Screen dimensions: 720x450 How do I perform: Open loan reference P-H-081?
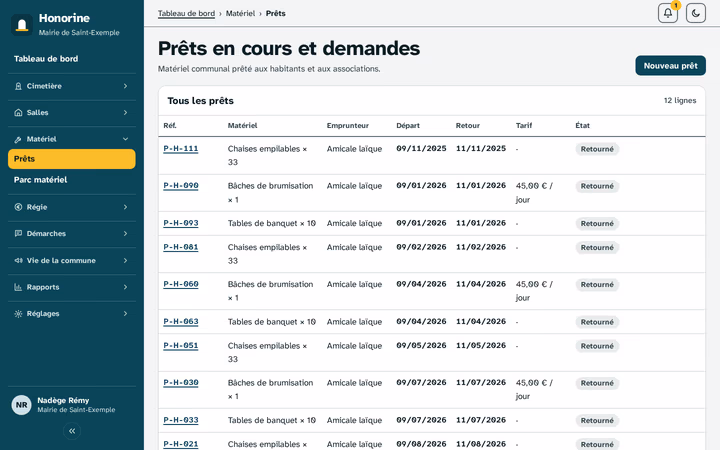point(181,247)
